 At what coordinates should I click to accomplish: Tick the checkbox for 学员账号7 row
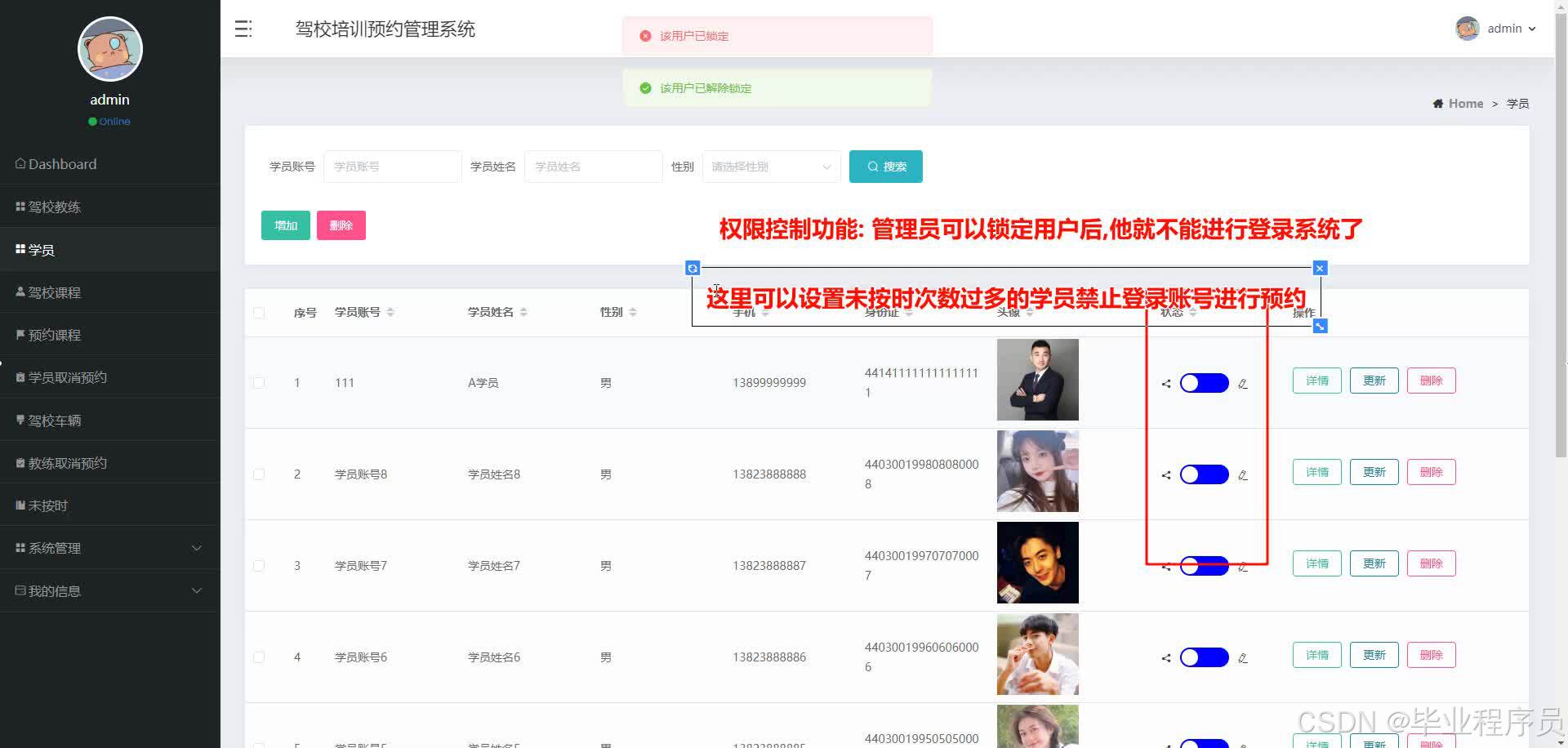click(259, 566)
